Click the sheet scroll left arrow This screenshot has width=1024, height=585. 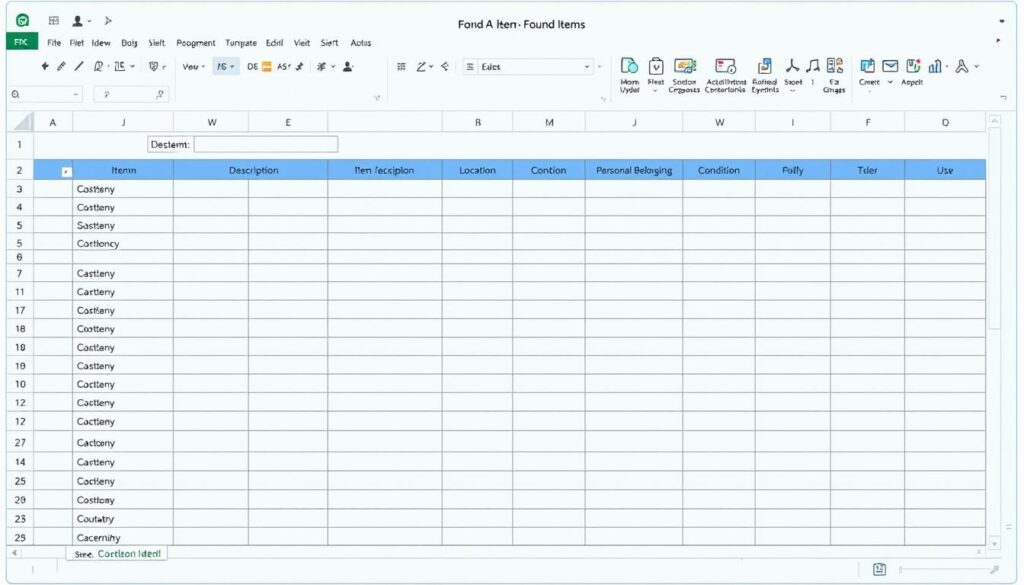pos(14,552)
